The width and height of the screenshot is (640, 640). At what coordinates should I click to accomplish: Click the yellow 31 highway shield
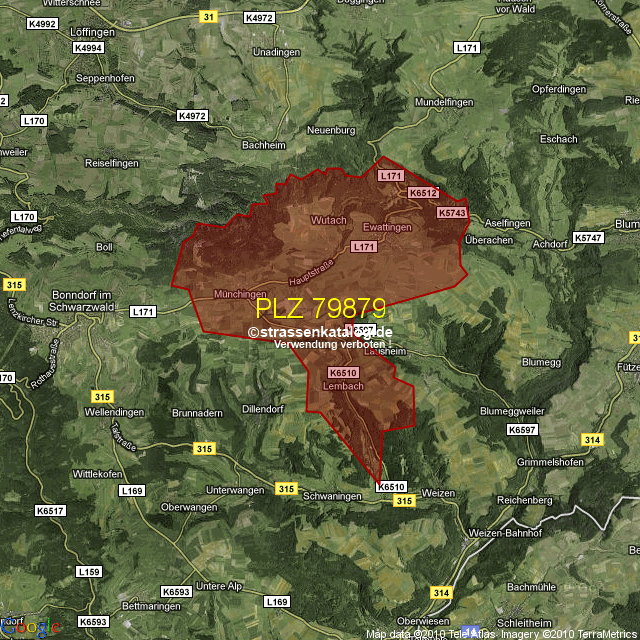pos(208,17)
